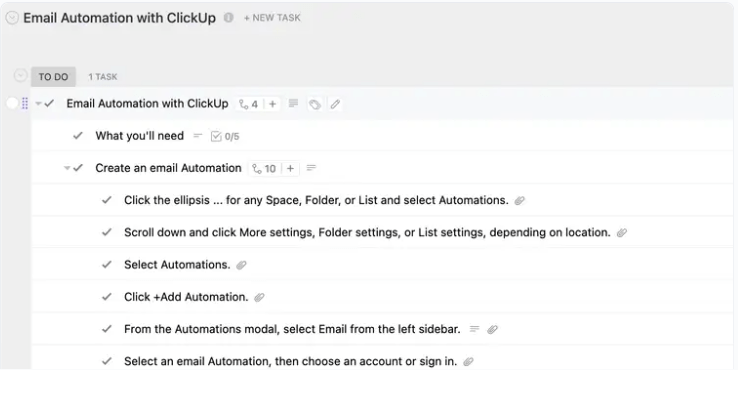This screenshot has height=403, width=738.
Task: Select the TO DO status label
Action: pyautogui.click(x=53, y=77)
